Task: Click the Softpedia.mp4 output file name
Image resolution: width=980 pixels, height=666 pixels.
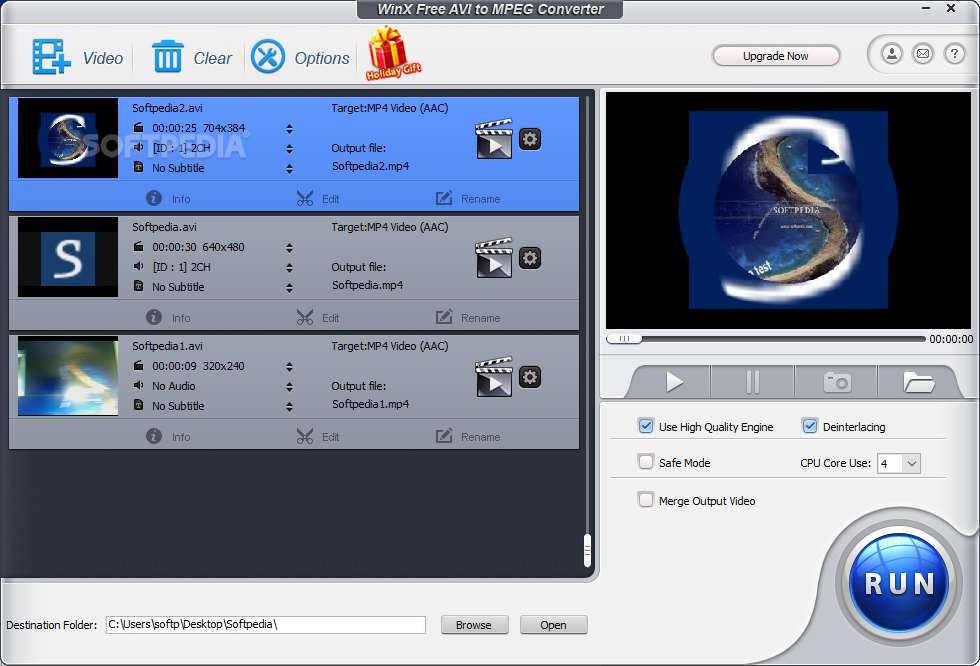Action: point(368,285)
